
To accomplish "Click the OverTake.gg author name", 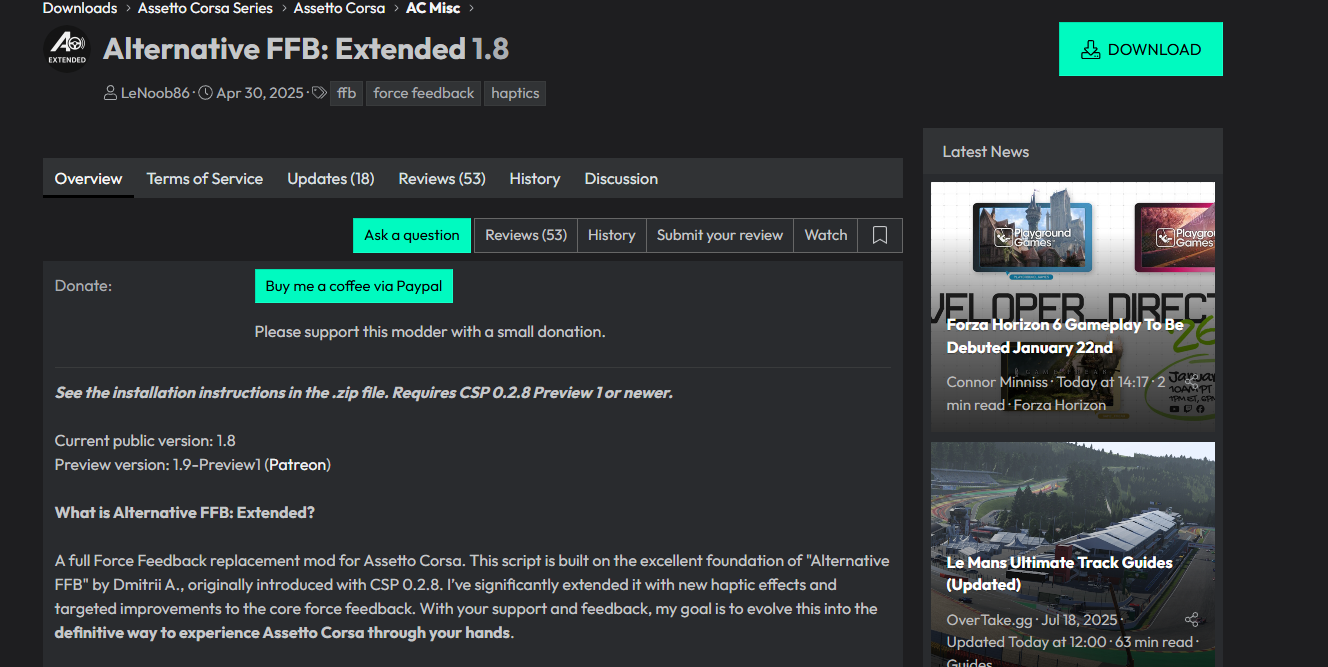I will click(x=988, y=619).
